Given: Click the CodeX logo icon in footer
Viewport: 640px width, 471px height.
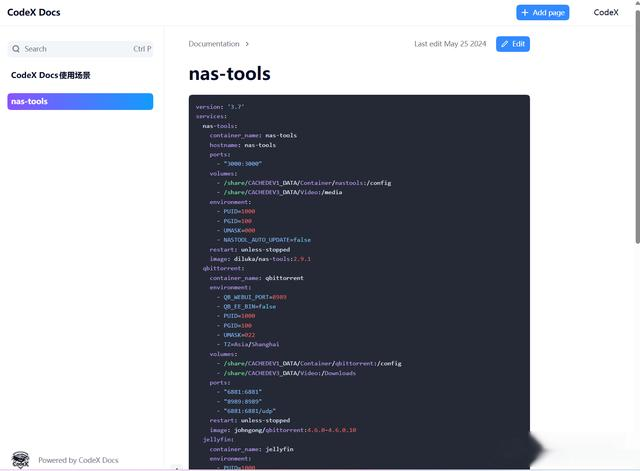Looking at the screenshot, I should click(x=20, y=460).
